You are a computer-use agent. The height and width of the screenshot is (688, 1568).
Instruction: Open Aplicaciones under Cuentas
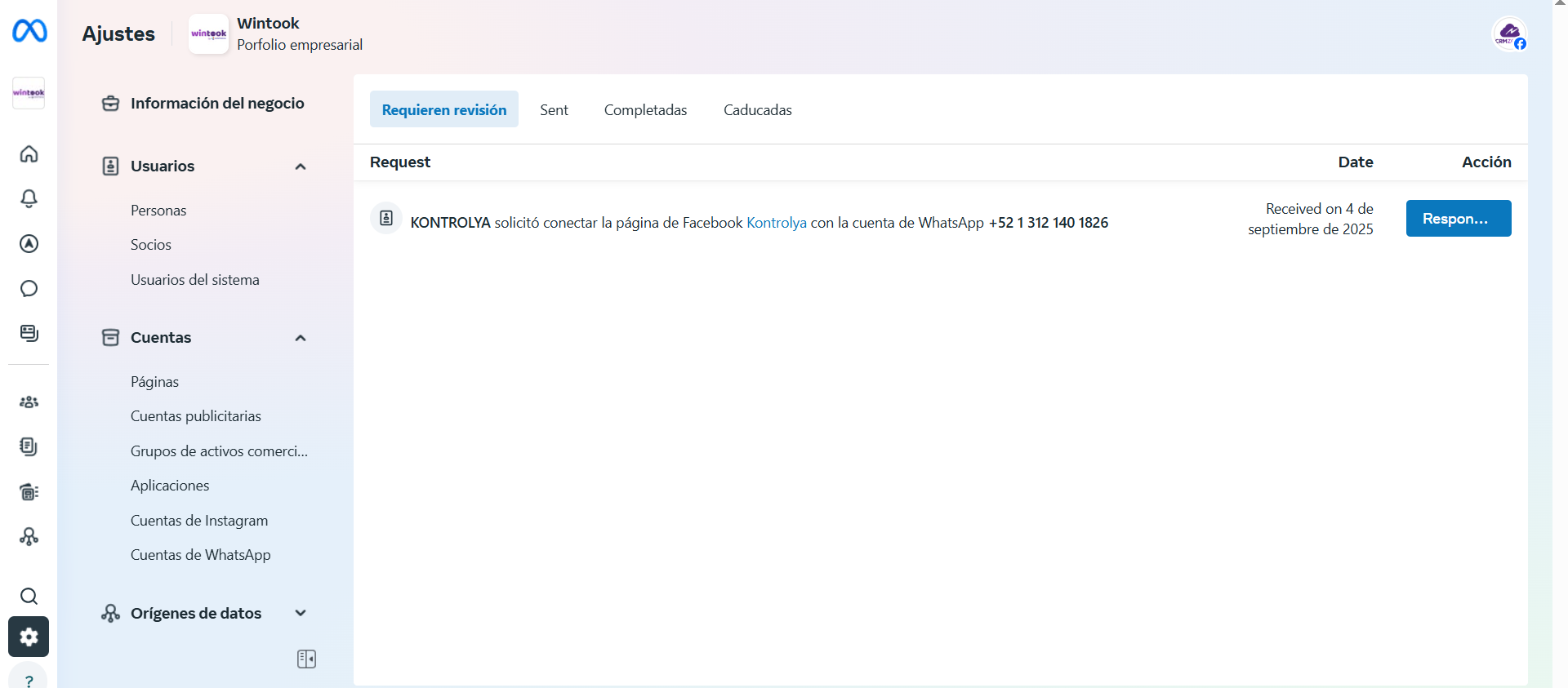170,486
